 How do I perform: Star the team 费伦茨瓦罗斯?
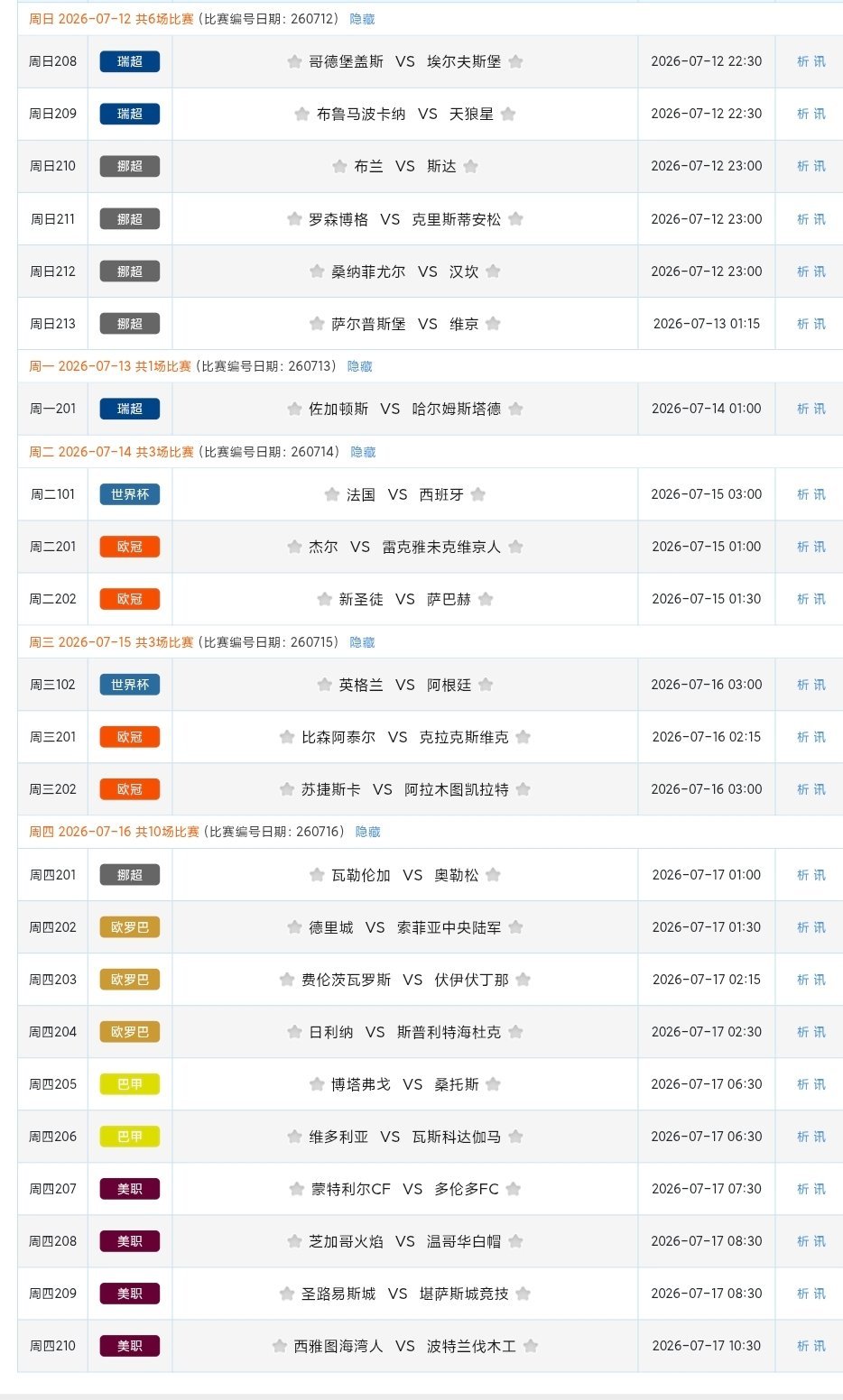click(x=287, y=980)
